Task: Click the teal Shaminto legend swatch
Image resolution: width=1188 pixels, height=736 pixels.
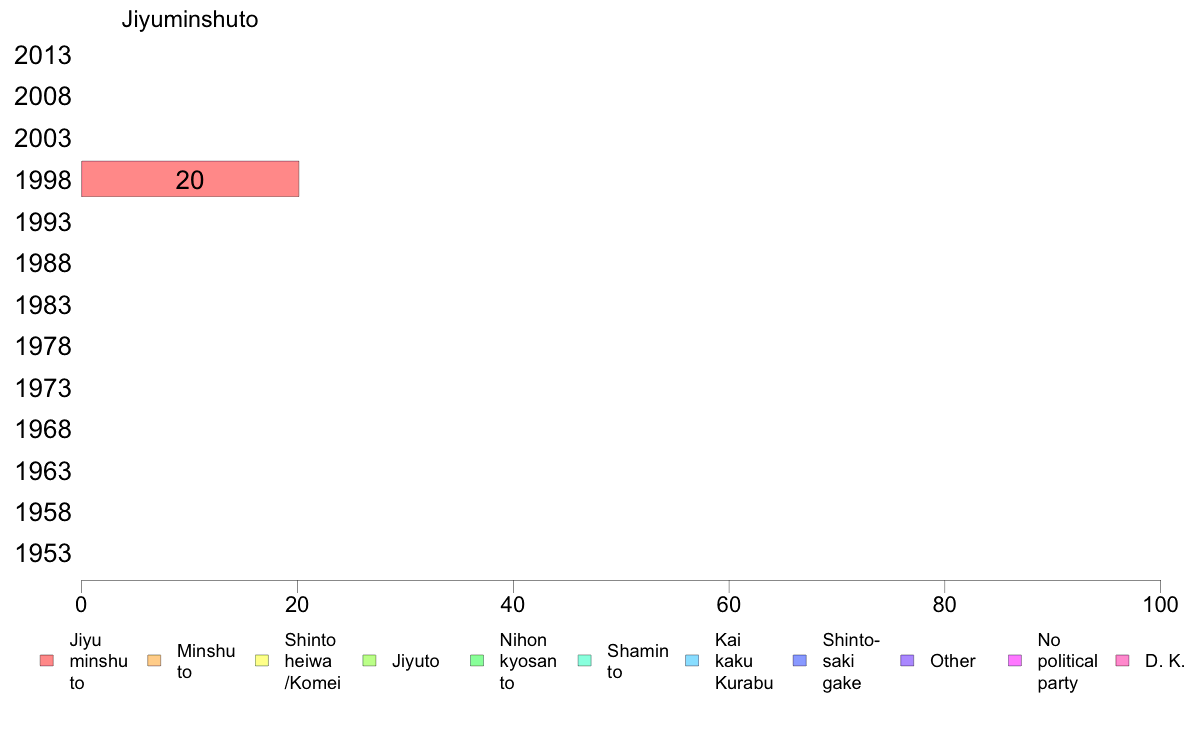Action: (x=584, y=661)
